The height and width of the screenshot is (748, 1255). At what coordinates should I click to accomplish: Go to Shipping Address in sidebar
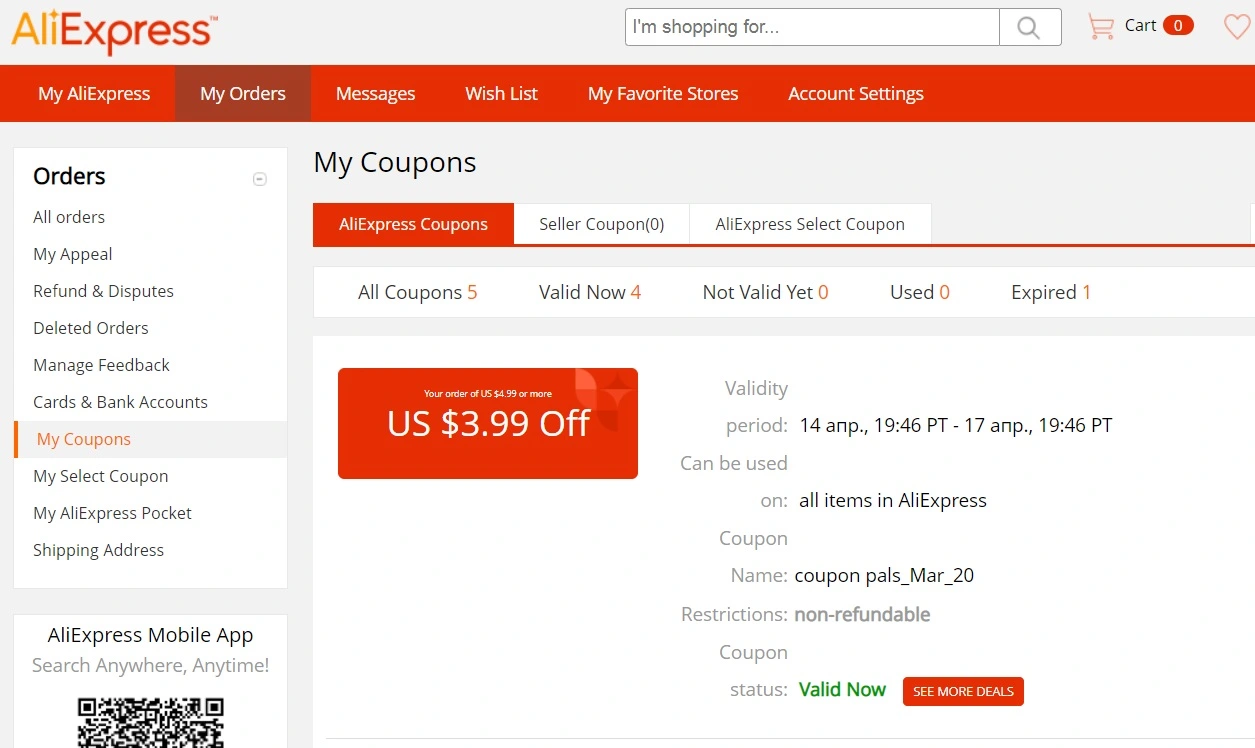98,550
